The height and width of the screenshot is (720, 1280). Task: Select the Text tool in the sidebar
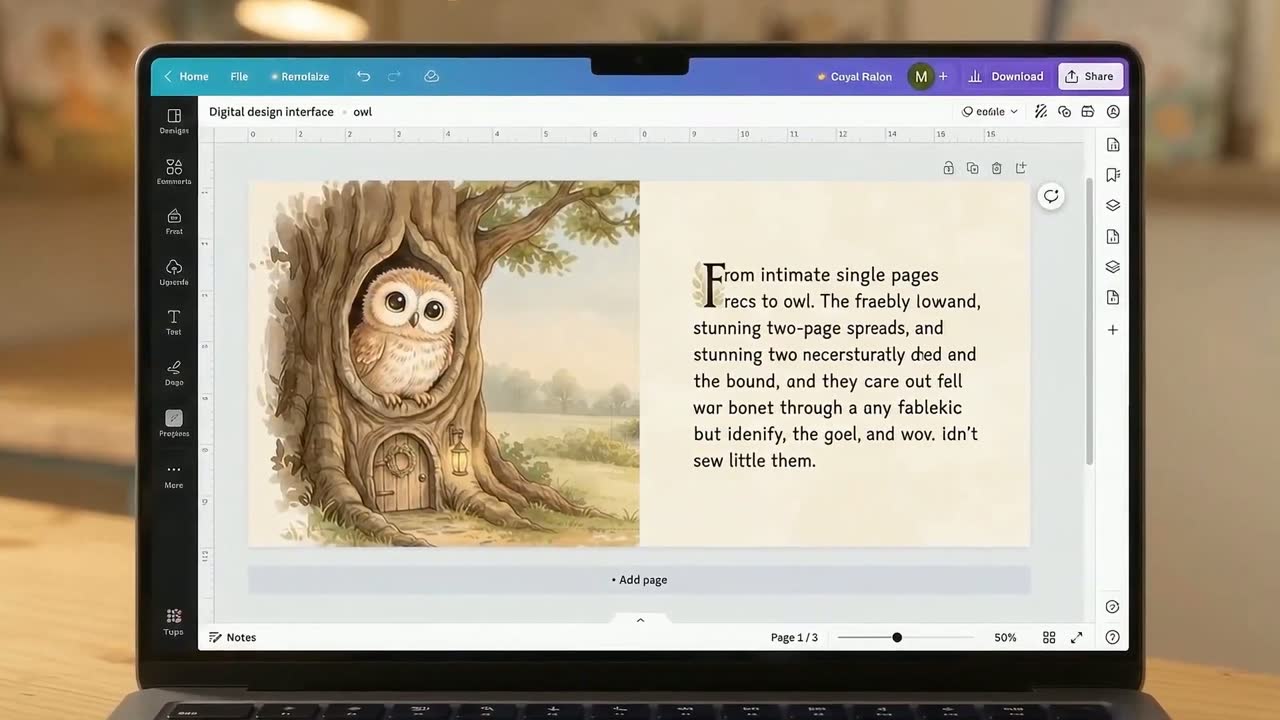click(174, 322)
